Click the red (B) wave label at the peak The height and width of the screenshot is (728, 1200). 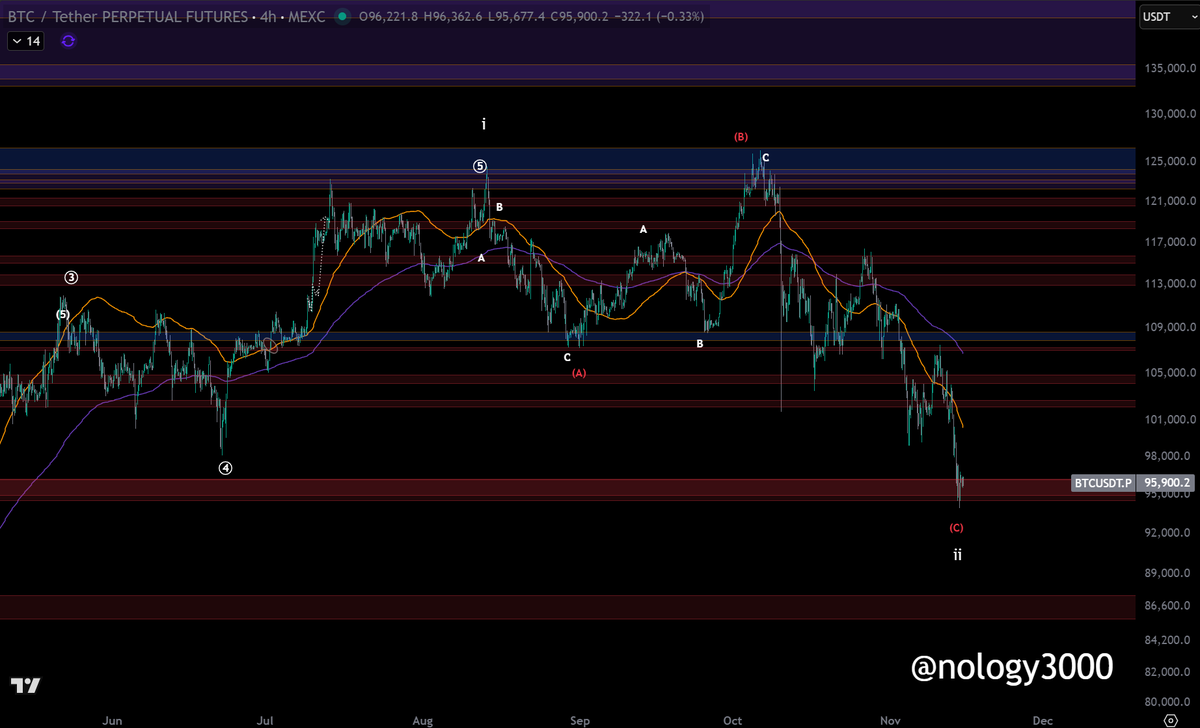(x=740, y=136)
